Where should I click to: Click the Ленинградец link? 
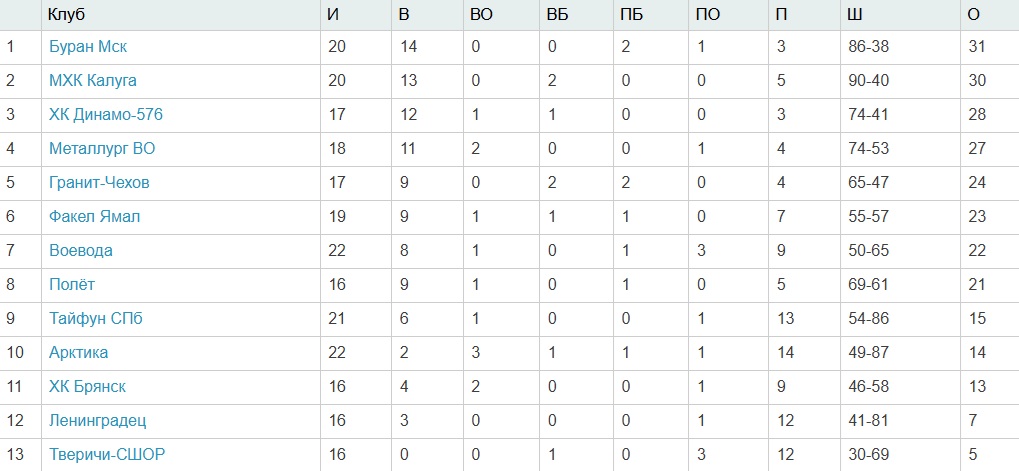point(98,421)
